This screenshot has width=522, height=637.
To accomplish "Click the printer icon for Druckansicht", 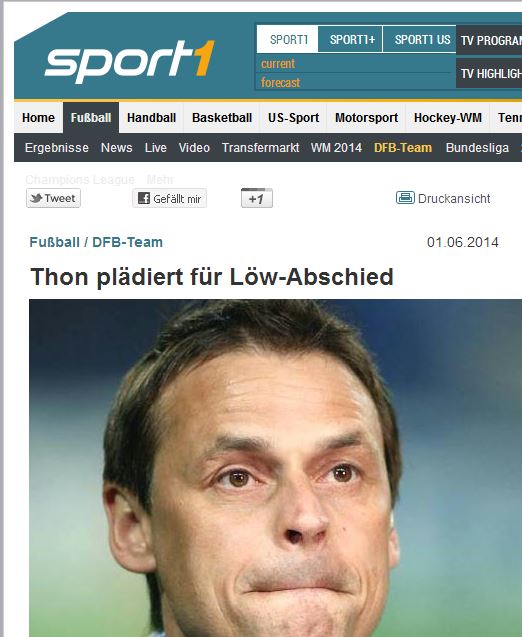I will click(x=405, y=198).
